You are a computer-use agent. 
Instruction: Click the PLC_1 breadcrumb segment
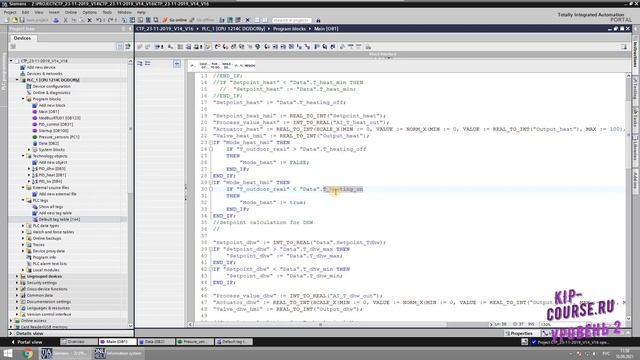point(233,29)
